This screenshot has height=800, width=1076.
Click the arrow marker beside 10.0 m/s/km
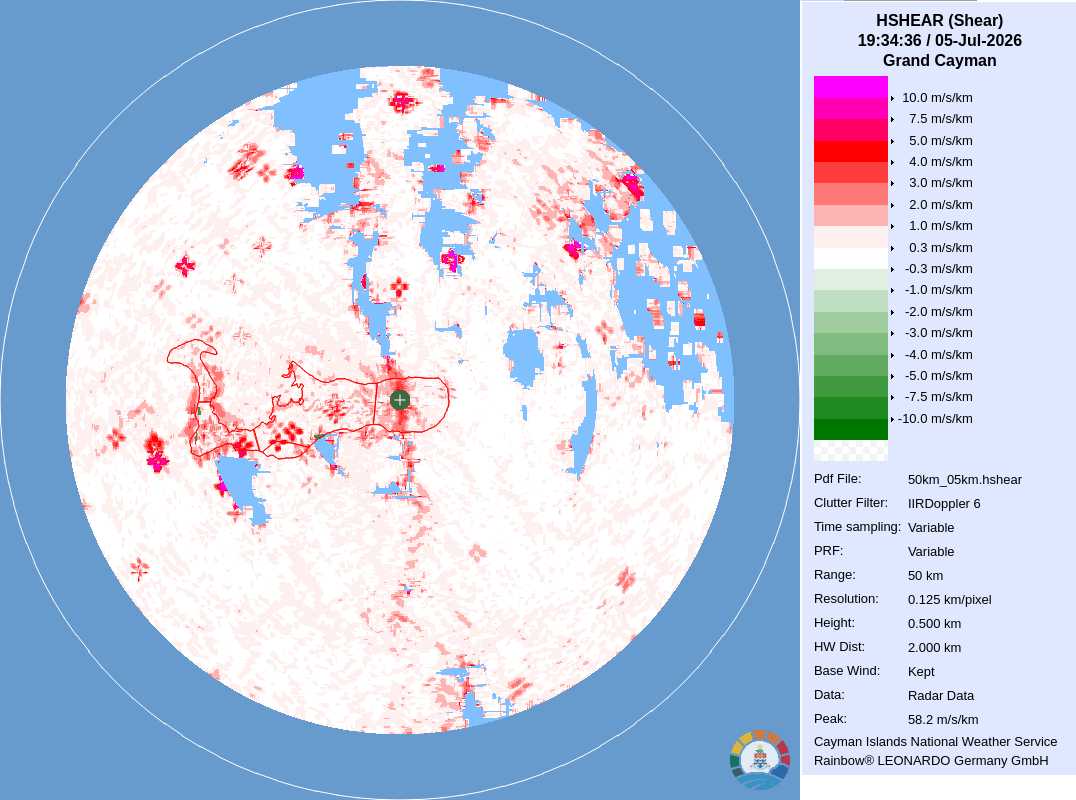pos(892,98)
